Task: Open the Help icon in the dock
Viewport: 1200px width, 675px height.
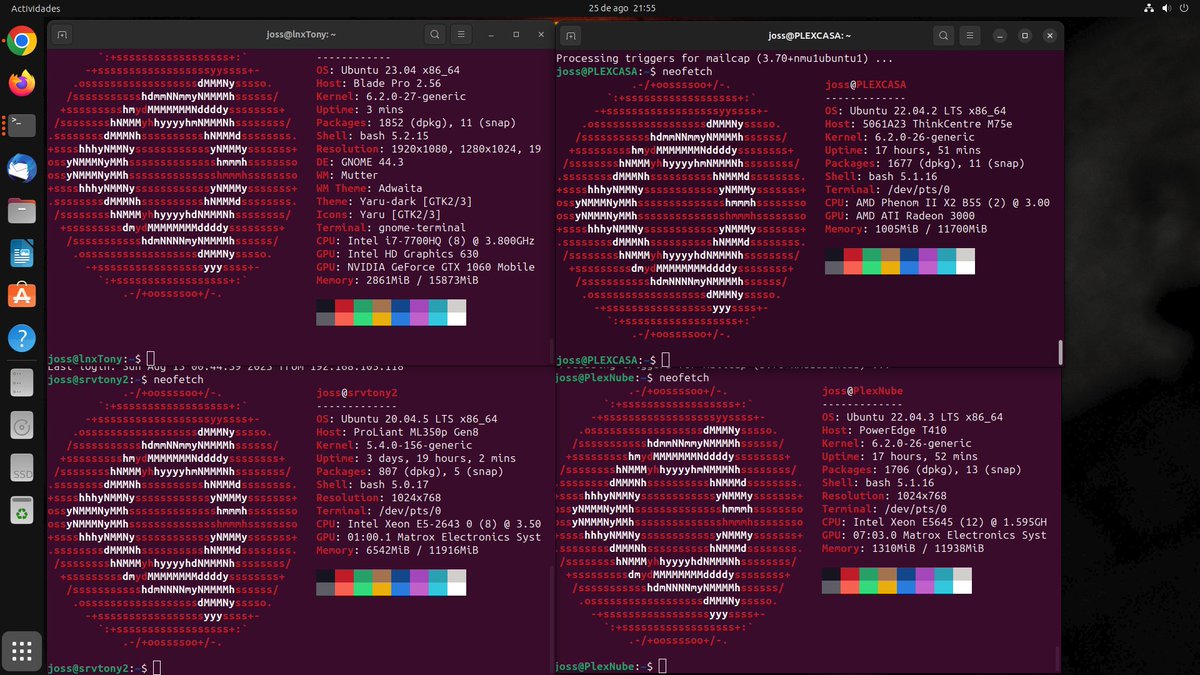Action: (22, 338)
